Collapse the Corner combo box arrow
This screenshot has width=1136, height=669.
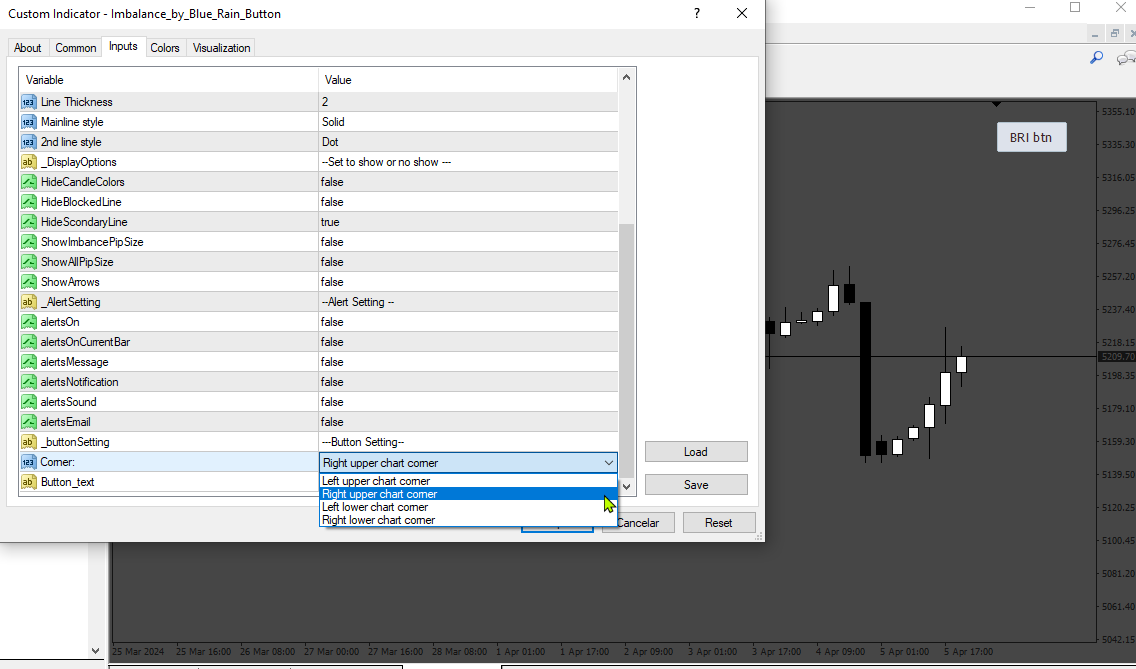coord(609,462)
